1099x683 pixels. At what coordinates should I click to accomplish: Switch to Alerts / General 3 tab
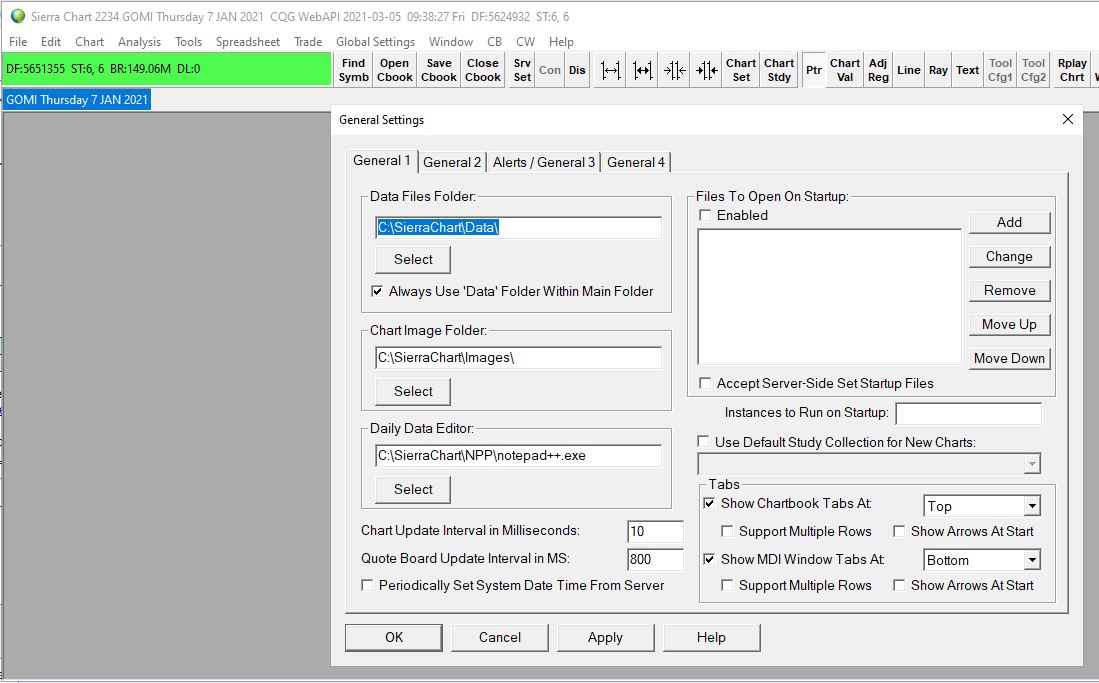point(544,162)
